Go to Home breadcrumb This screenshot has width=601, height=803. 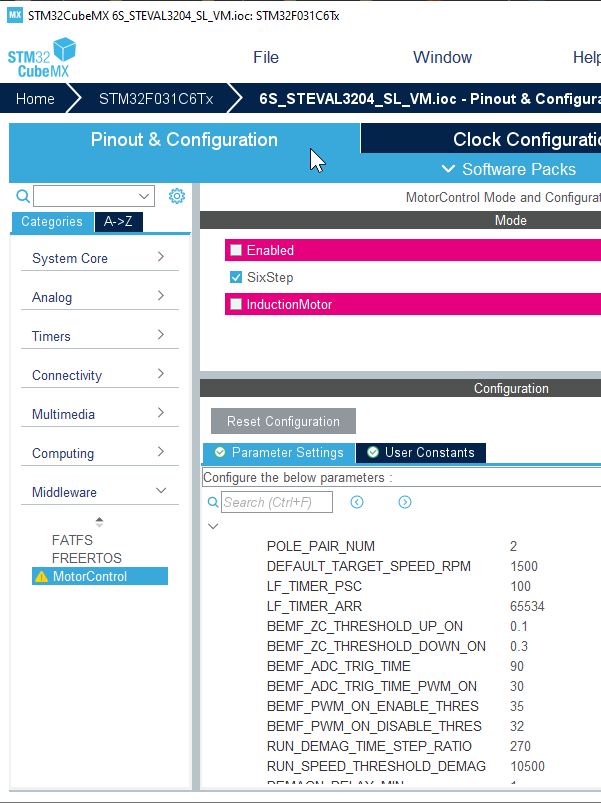click(35, 98)
